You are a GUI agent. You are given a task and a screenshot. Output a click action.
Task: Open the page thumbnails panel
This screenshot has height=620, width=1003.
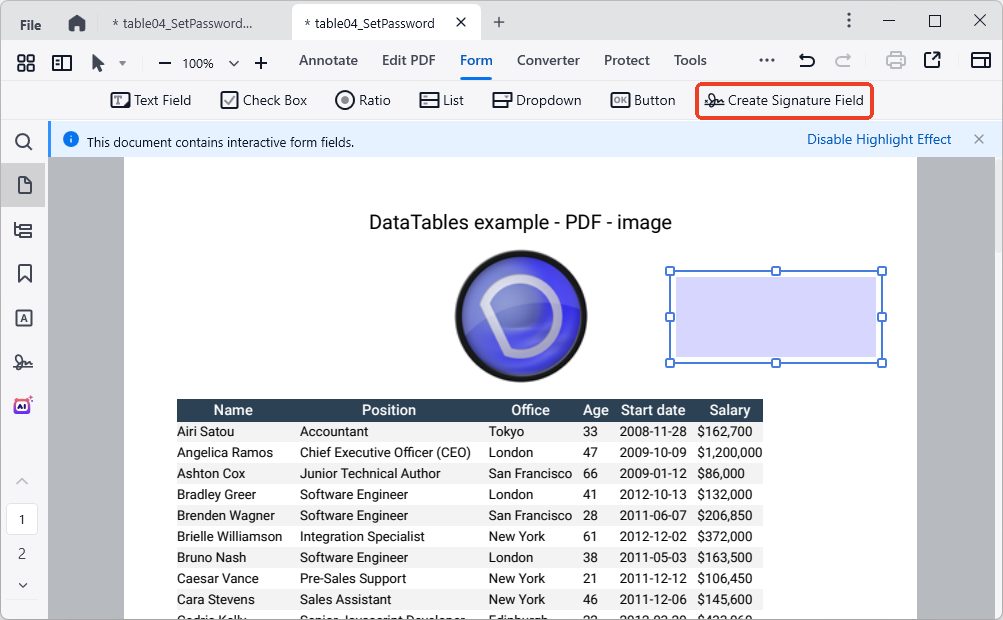tap(23, 184)
